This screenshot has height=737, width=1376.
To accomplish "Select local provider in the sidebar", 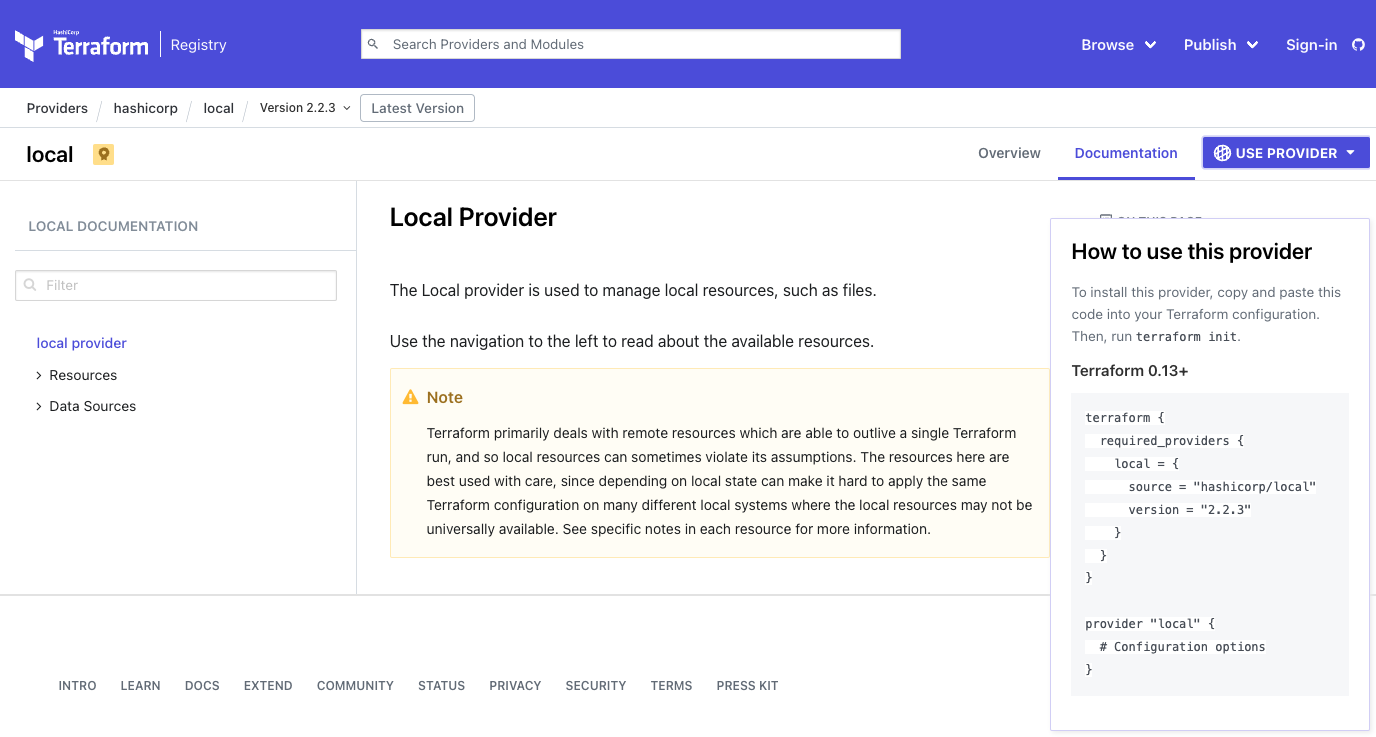I will point(82,343).
